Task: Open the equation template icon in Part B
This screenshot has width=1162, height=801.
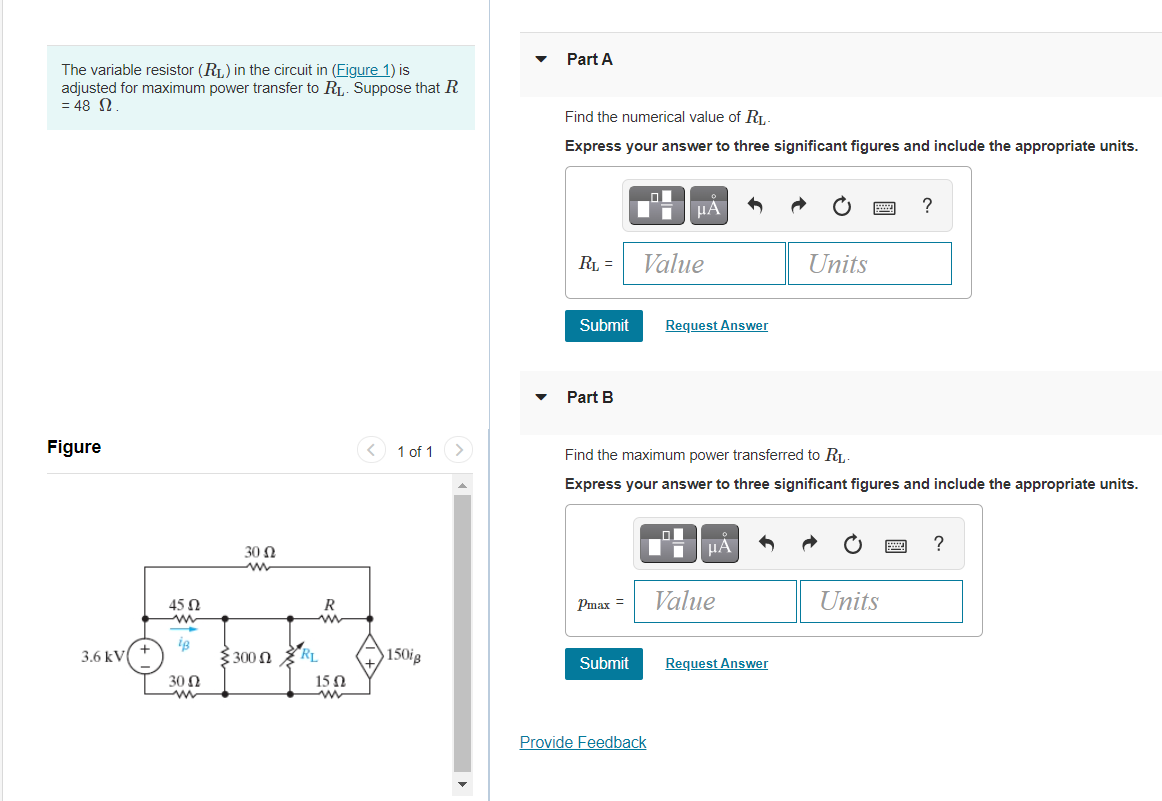Action: 667,543
